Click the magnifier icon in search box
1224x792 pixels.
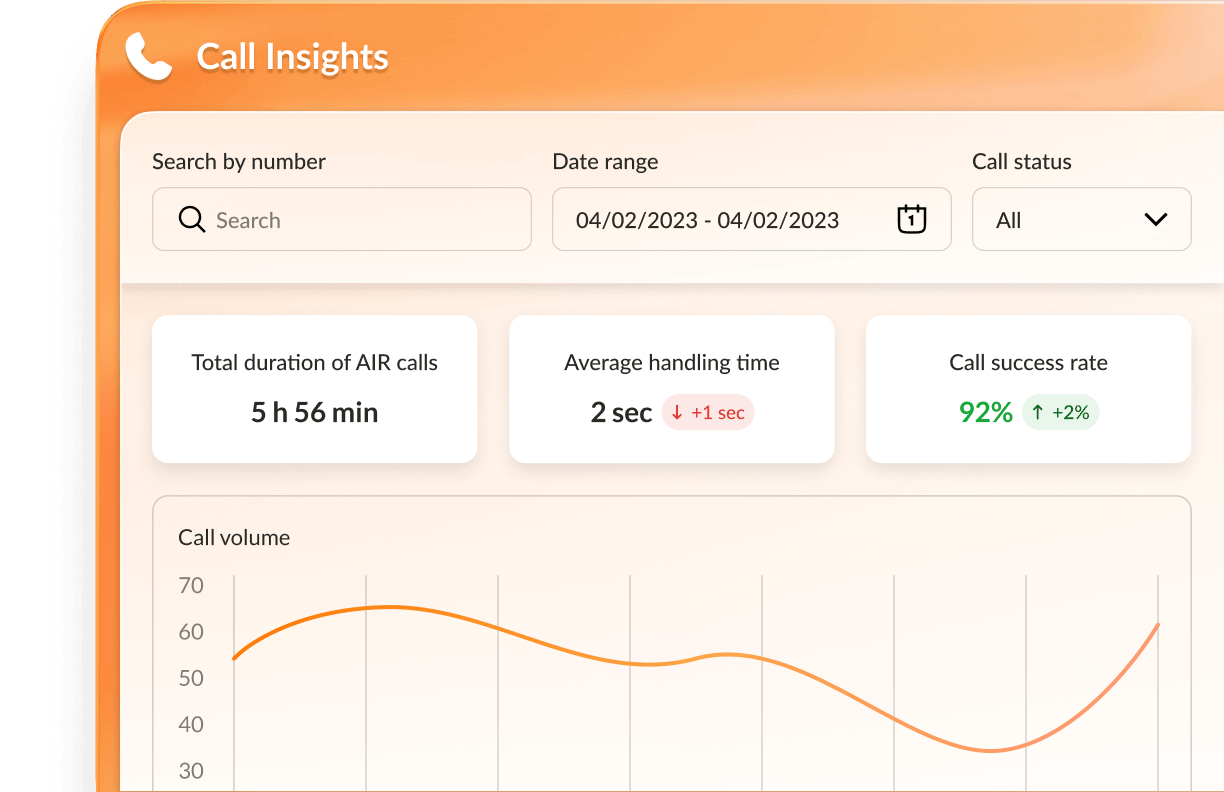click(x=191, y=220)
